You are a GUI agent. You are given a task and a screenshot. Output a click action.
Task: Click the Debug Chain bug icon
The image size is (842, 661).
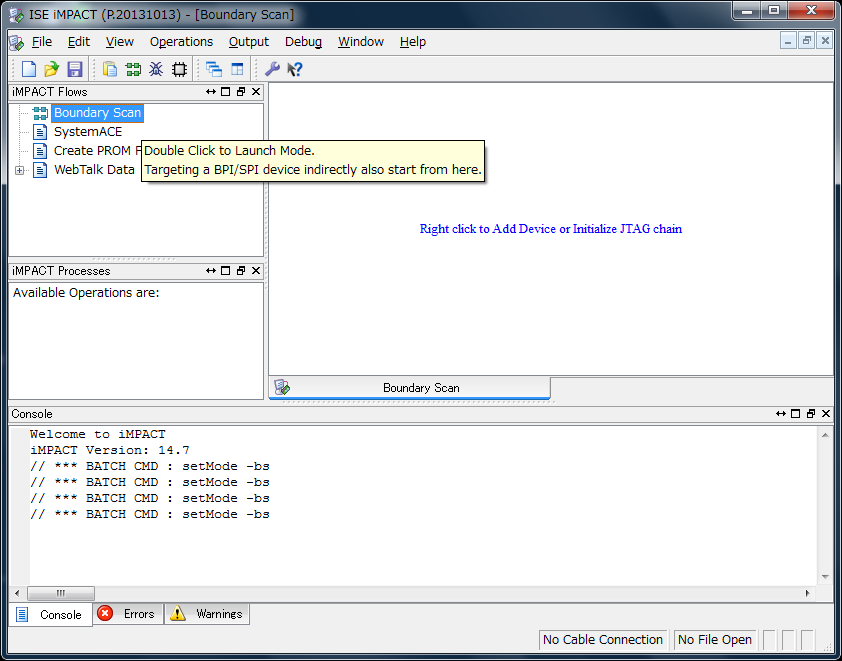pos(156,69)
